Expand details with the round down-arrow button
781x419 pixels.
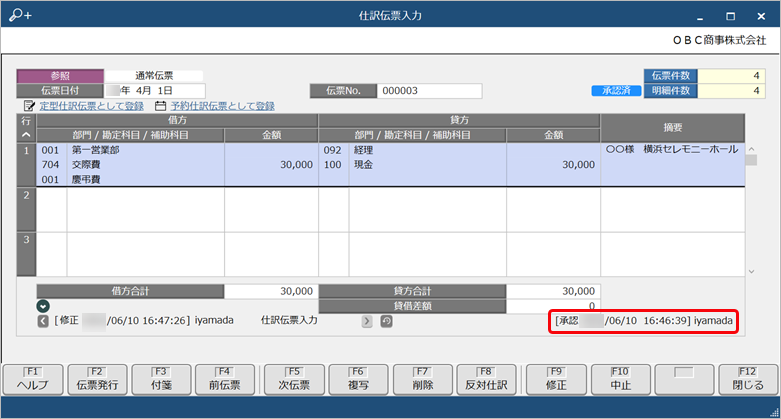[x=43, y=306]
